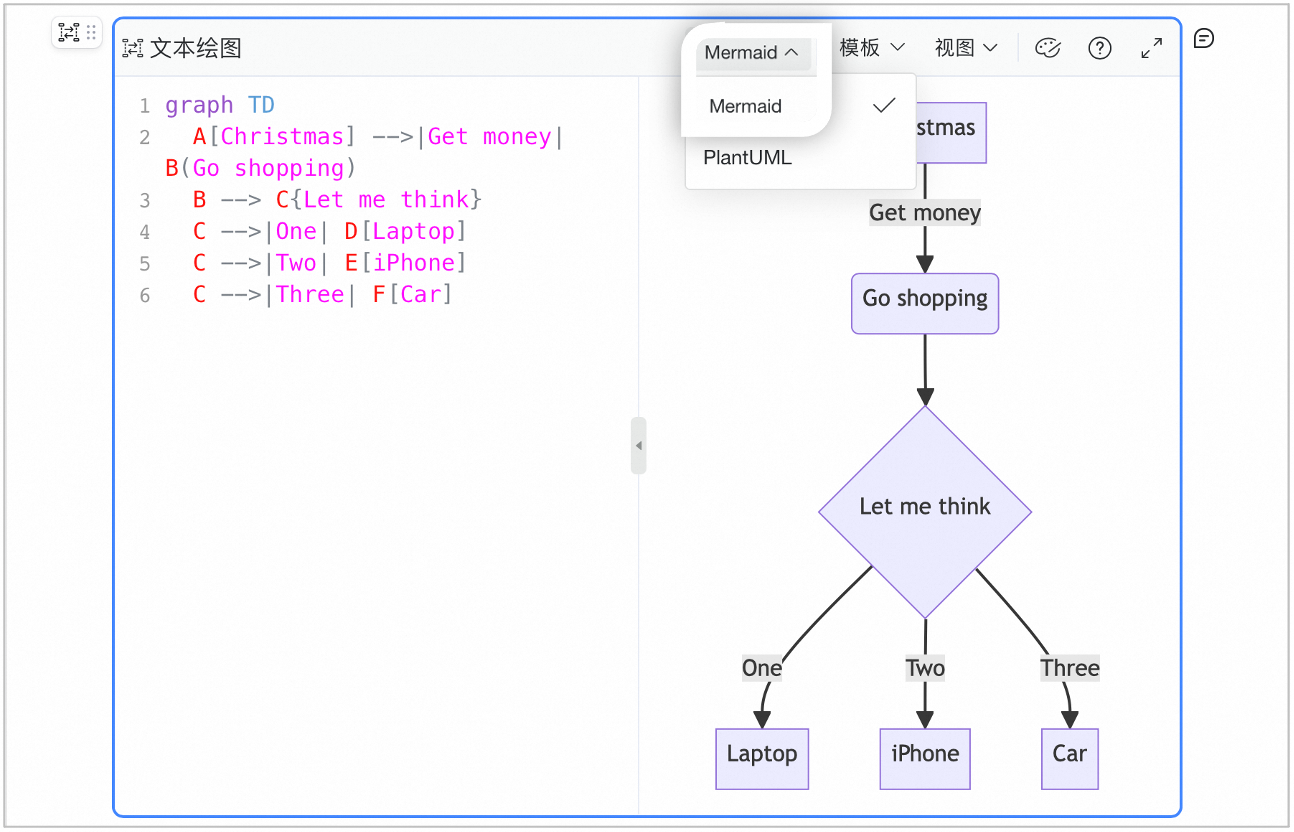The height and width of the screenshot is (832, 1294).
Task: Collapse the Mermaid syntax dropdown
Action: click(x=752, y=53)
